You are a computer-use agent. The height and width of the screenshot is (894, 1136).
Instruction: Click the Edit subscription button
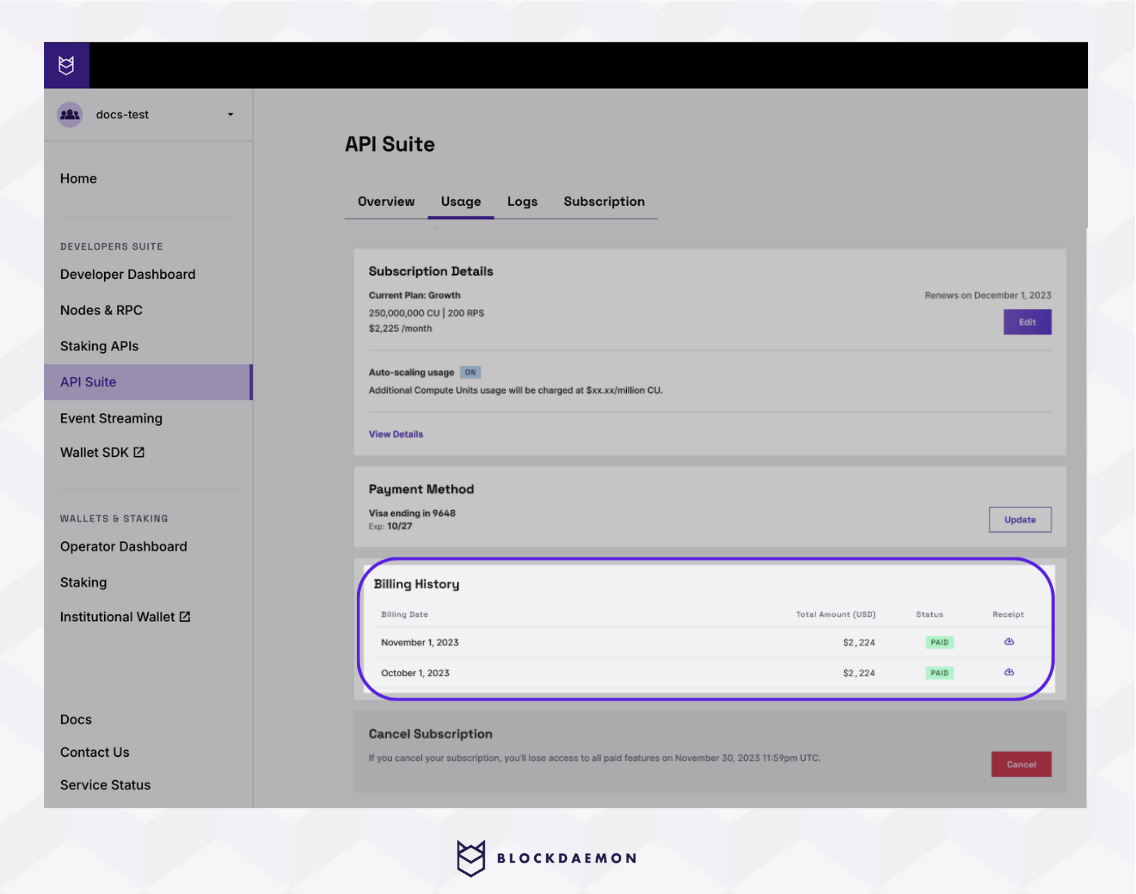(x=1027, y=322)
